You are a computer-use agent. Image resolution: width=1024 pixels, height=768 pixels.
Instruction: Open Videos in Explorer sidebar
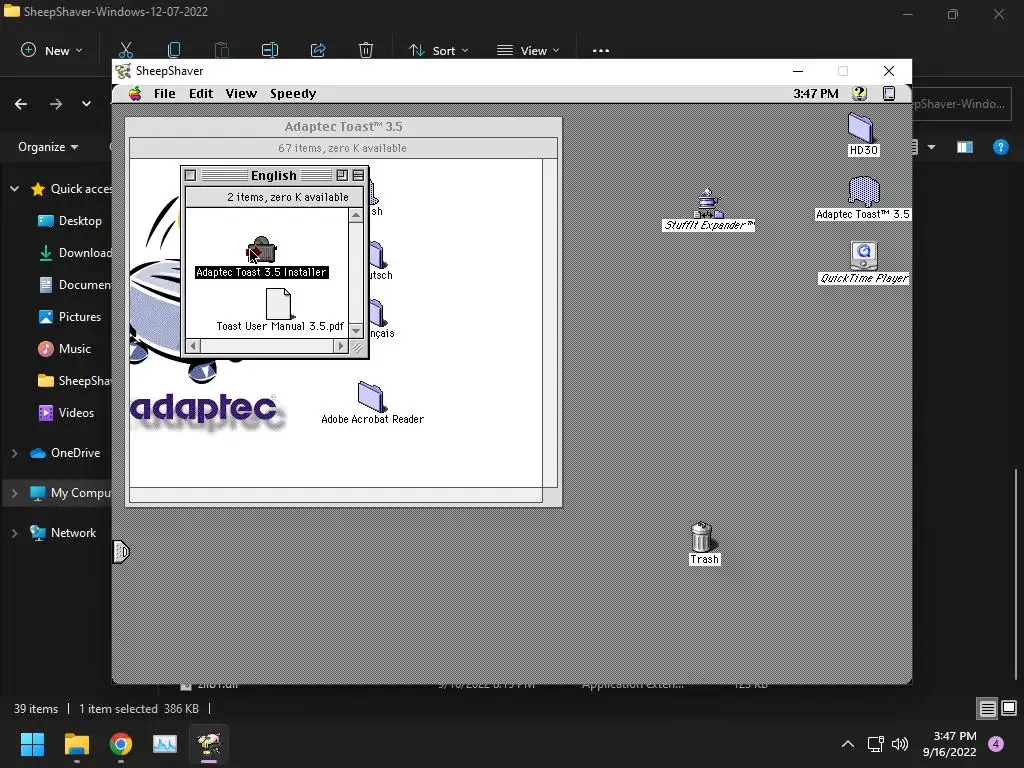(x=67, y=413)
